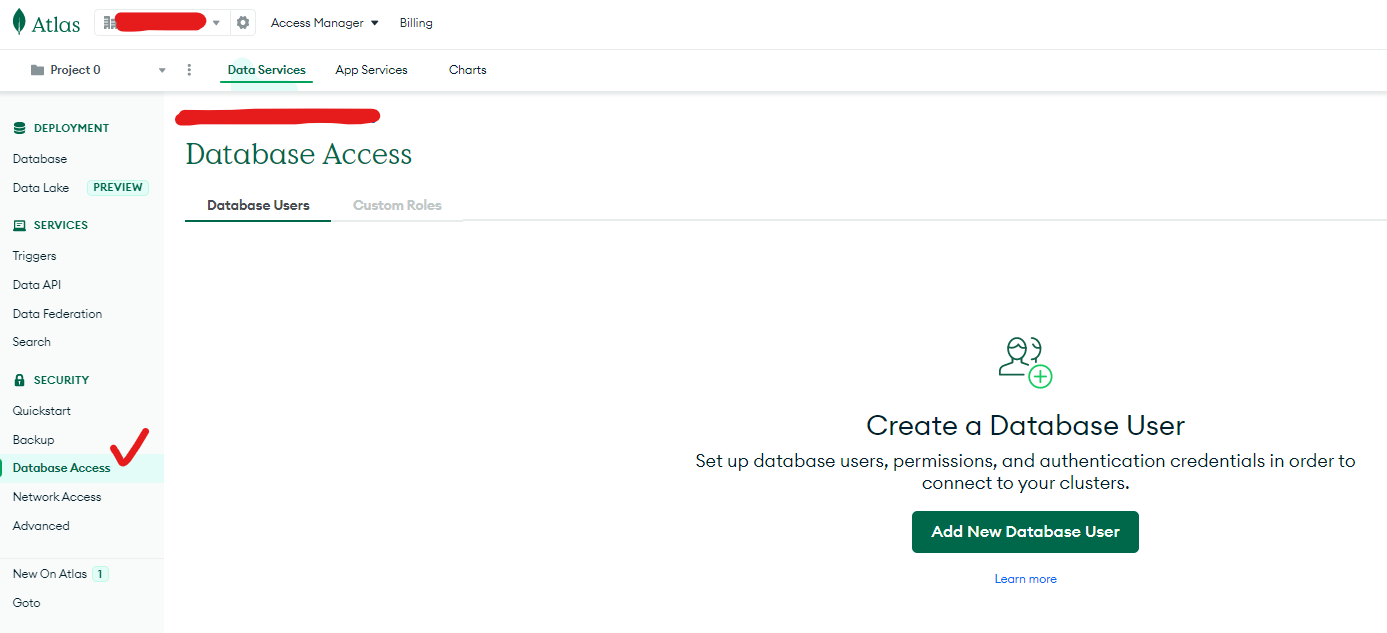Click Add New Database User button
Screen dimensions: 1387x633
pyautogui.click(x=1025, y=532)
